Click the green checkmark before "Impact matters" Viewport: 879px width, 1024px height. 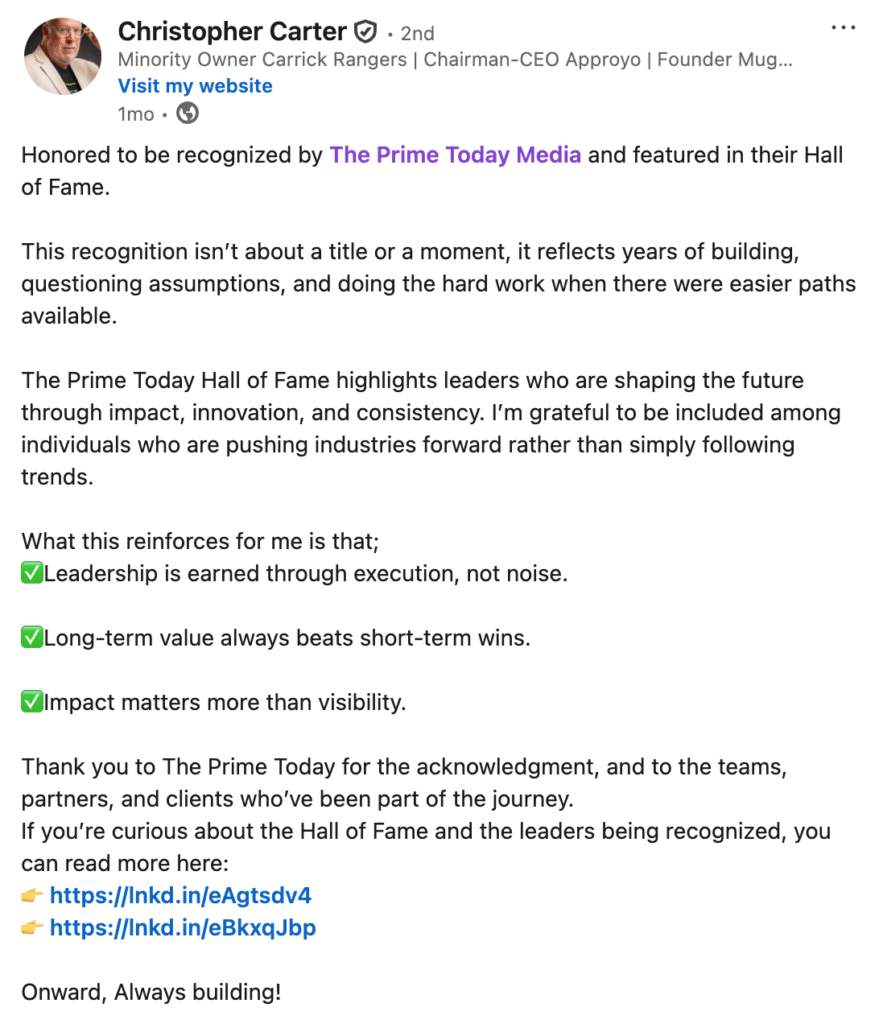click(32, 702)
